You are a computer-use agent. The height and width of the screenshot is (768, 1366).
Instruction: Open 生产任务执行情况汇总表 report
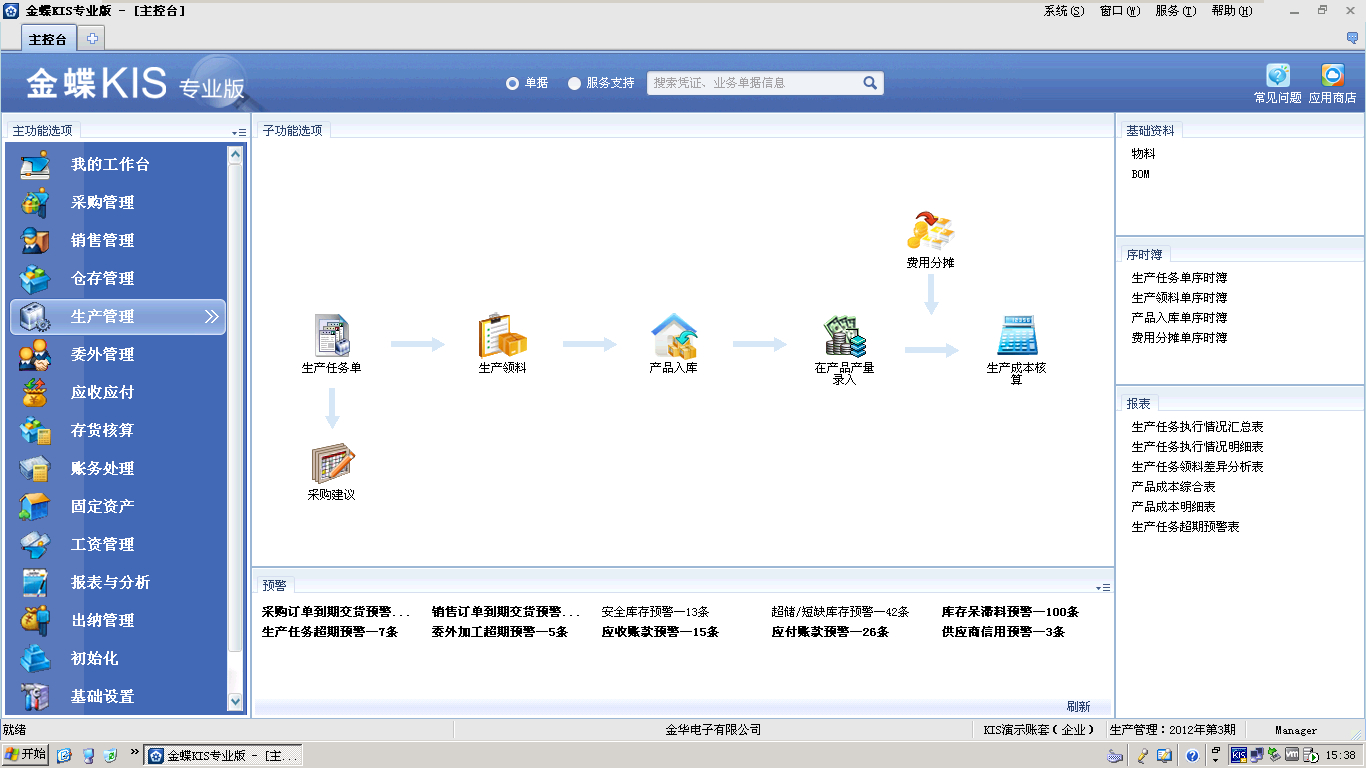click(1197, 427)
